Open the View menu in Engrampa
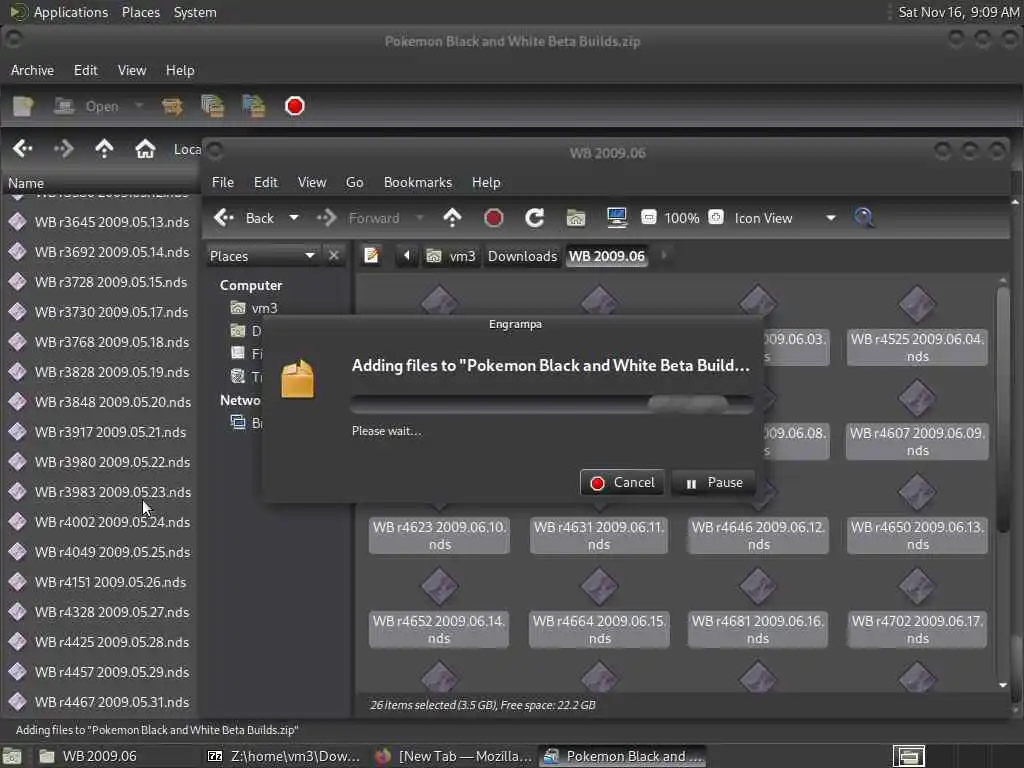 point(132,70)
